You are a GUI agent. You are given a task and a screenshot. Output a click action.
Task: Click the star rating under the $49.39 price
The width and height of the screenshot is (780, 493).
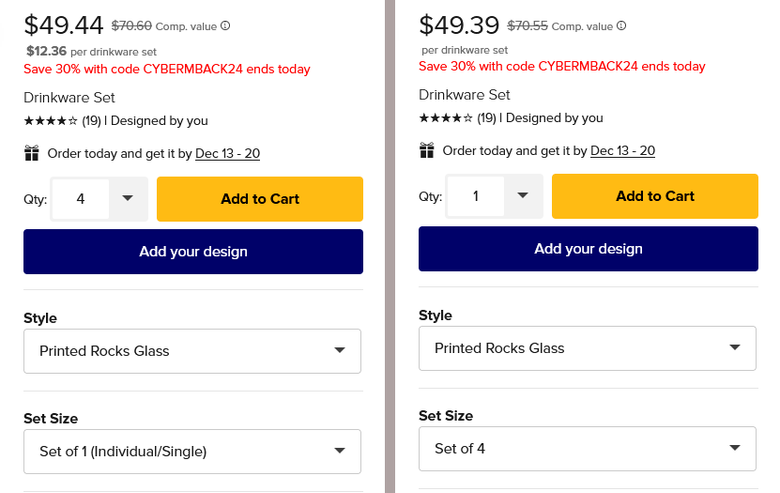click(x=445, y=118)
